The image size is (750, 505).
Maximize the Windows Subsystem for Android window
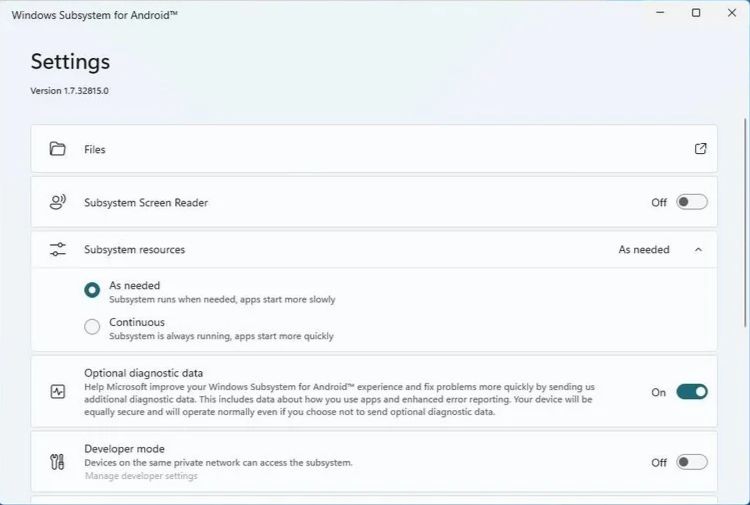point(696,13)
